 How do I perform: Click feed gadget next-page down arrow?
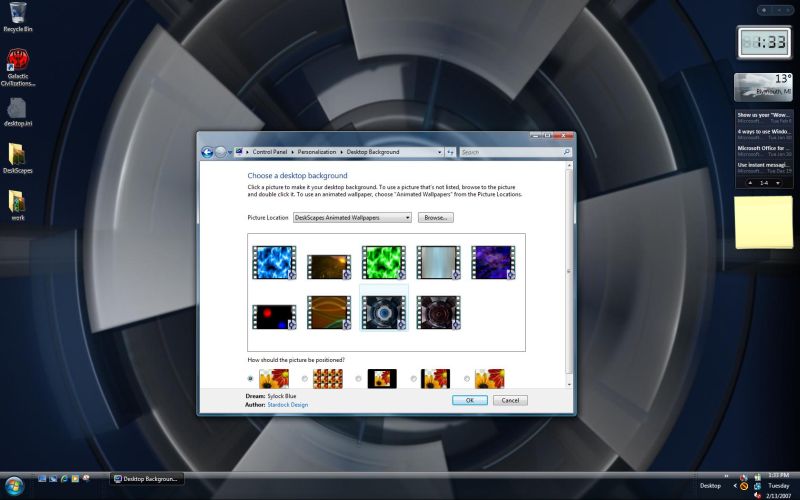[x=778, y=183]
